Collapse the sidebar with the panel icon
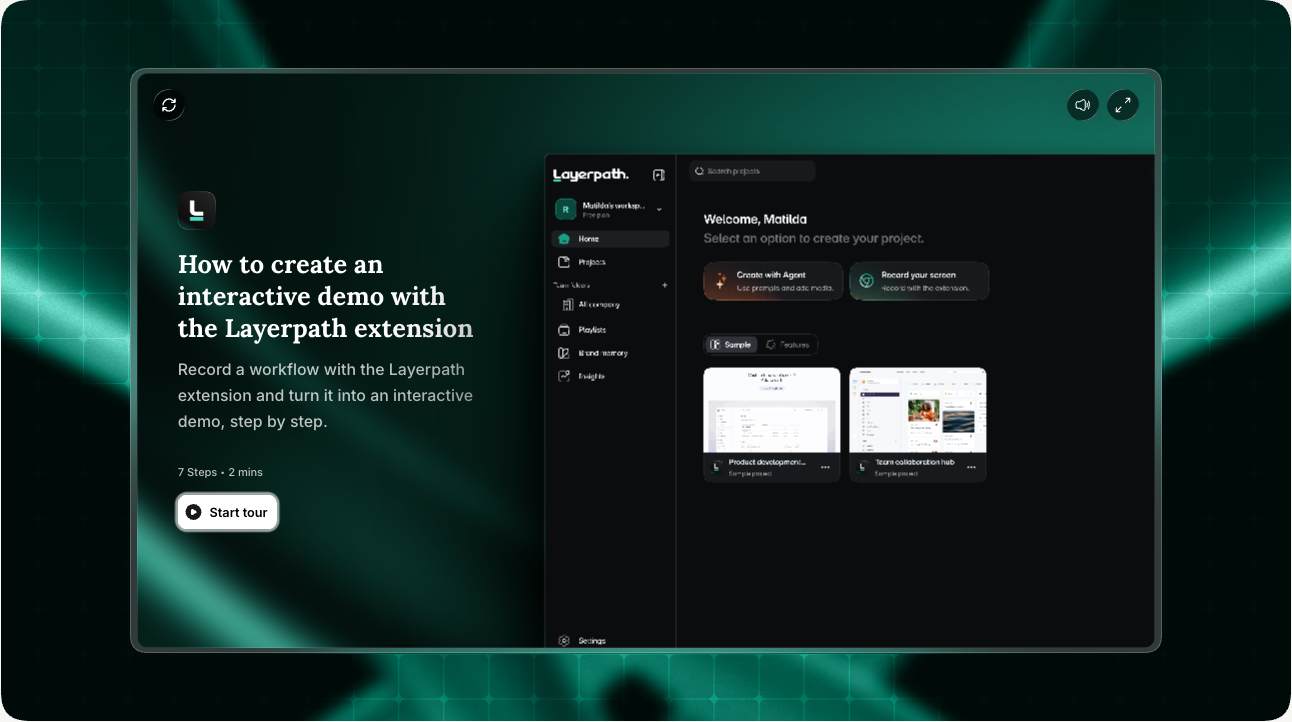The width and height of the screenshot is (1292, 722). pos(658,175)
